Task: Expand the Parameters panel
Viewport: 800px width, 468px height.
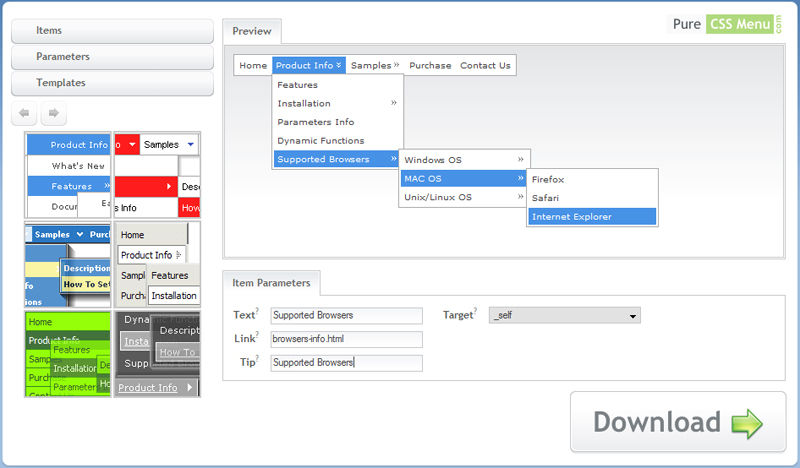Action: point(112,57)
